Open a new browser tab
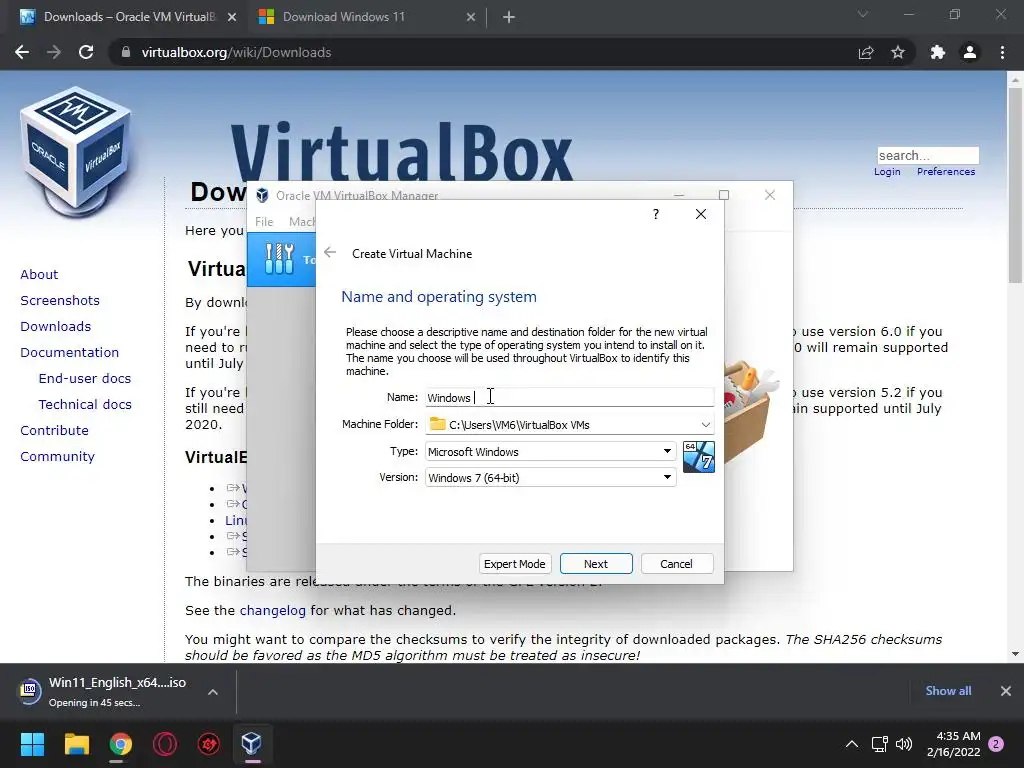Viewport: 1024px width, 768px height. pyautogui.click(x=509, y=17)
